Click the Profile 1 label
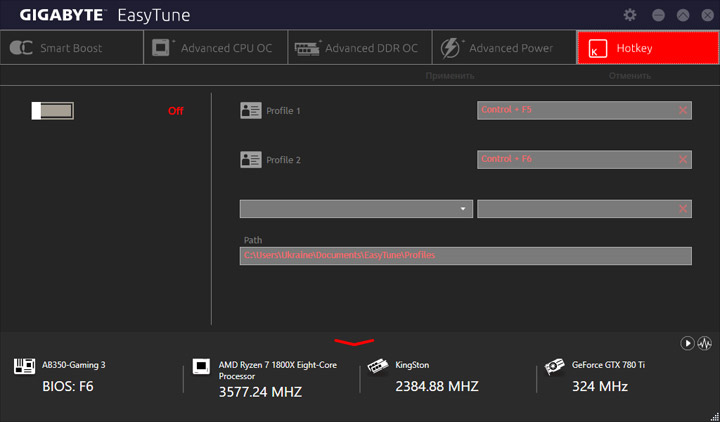The width and height of the screenshot is (720, 422). 283,111
